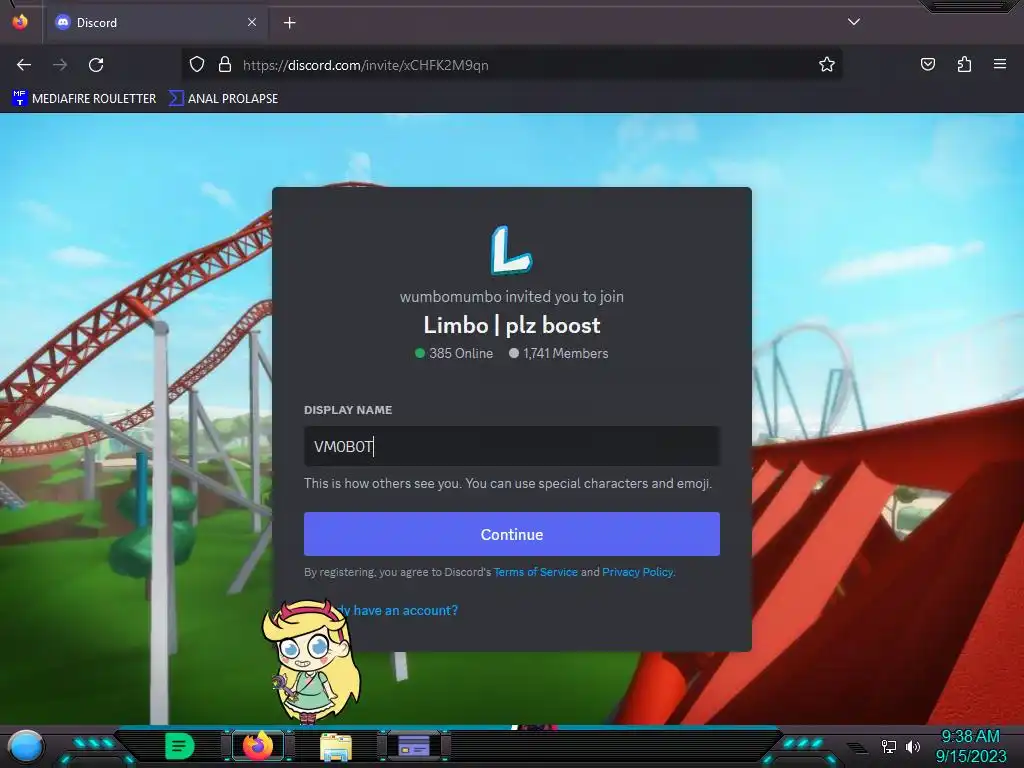This screenshot has width=1024, height=768.
Task: Open the Firefox hamburger application menu
Action: point(1000,64)
